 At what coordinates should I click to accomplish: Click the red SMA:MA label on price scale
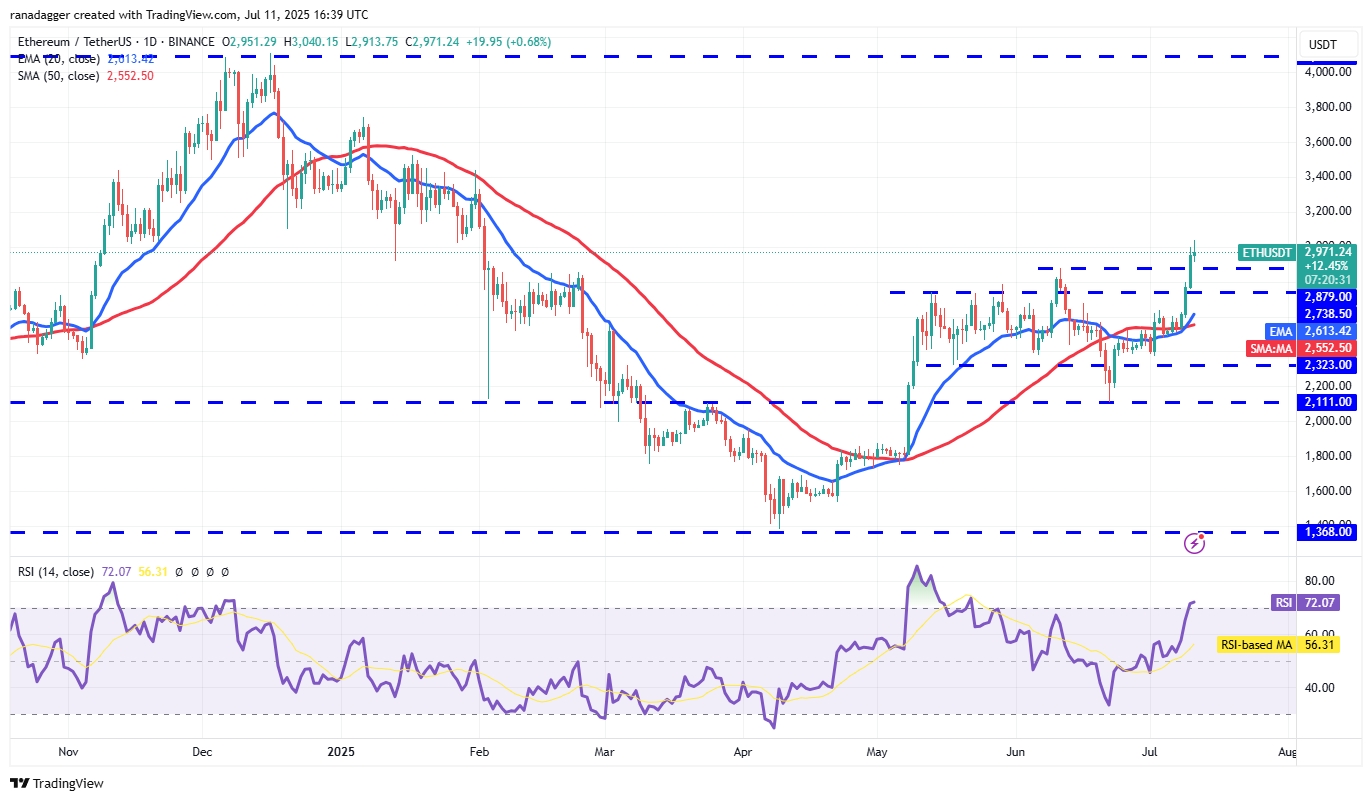click(x=1271, y=348)
